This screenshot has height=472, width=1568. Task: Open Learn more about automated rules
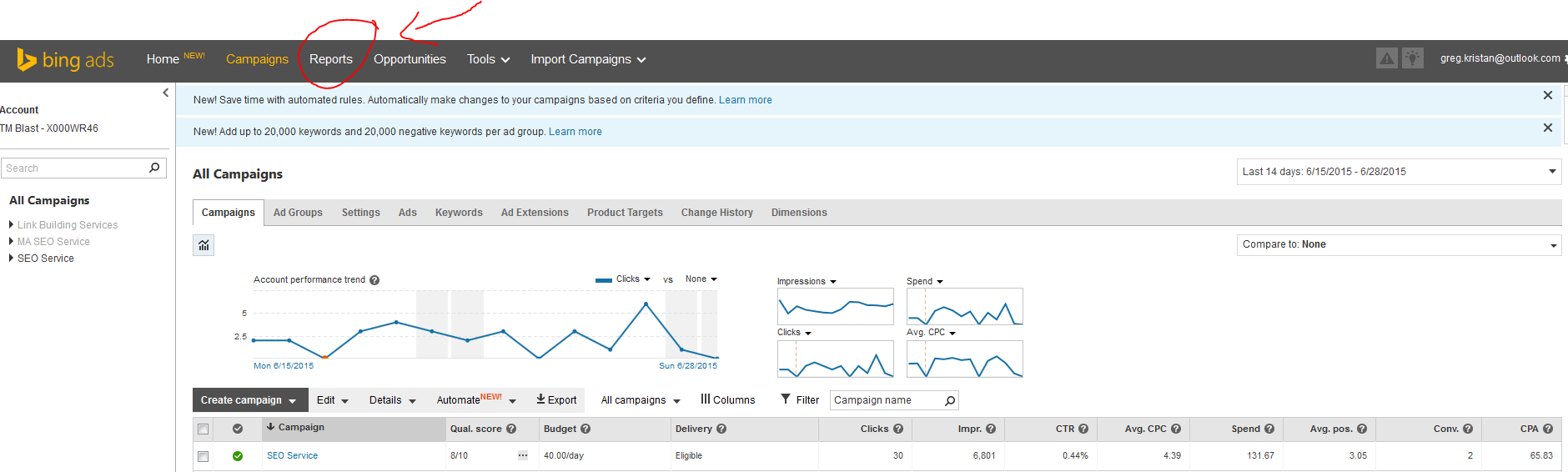745,100
